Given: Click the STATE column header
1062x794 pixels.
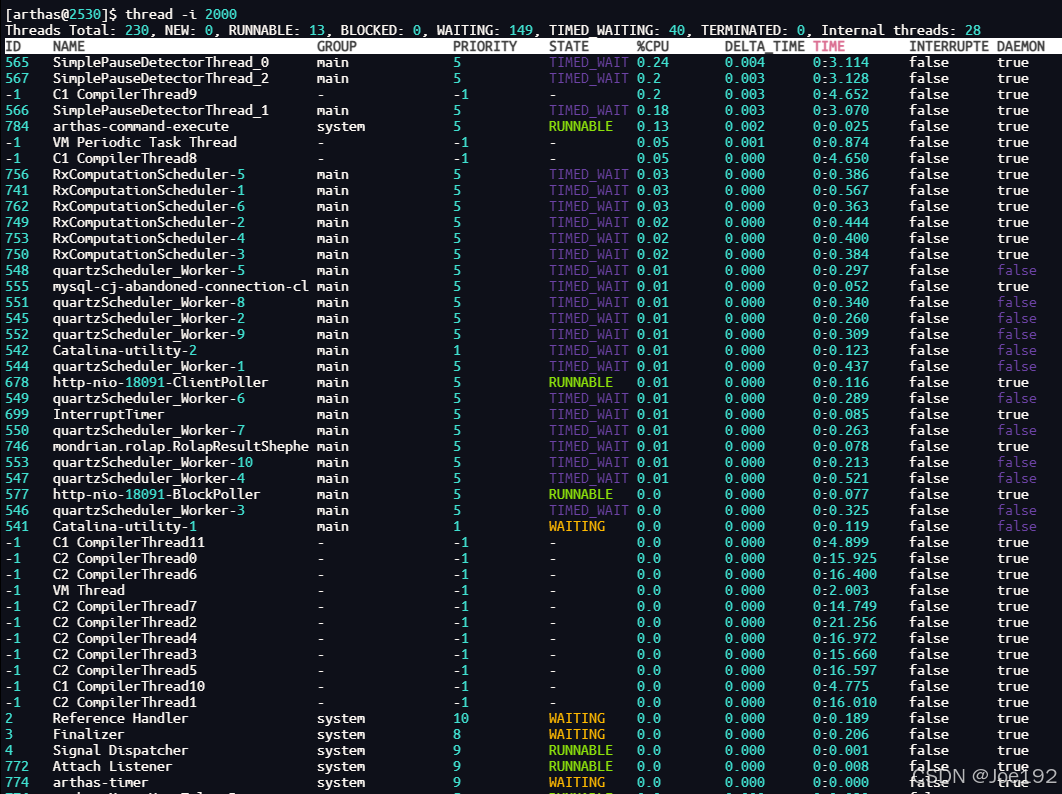Looking at the screenshot, I should (x=569, y=46).
